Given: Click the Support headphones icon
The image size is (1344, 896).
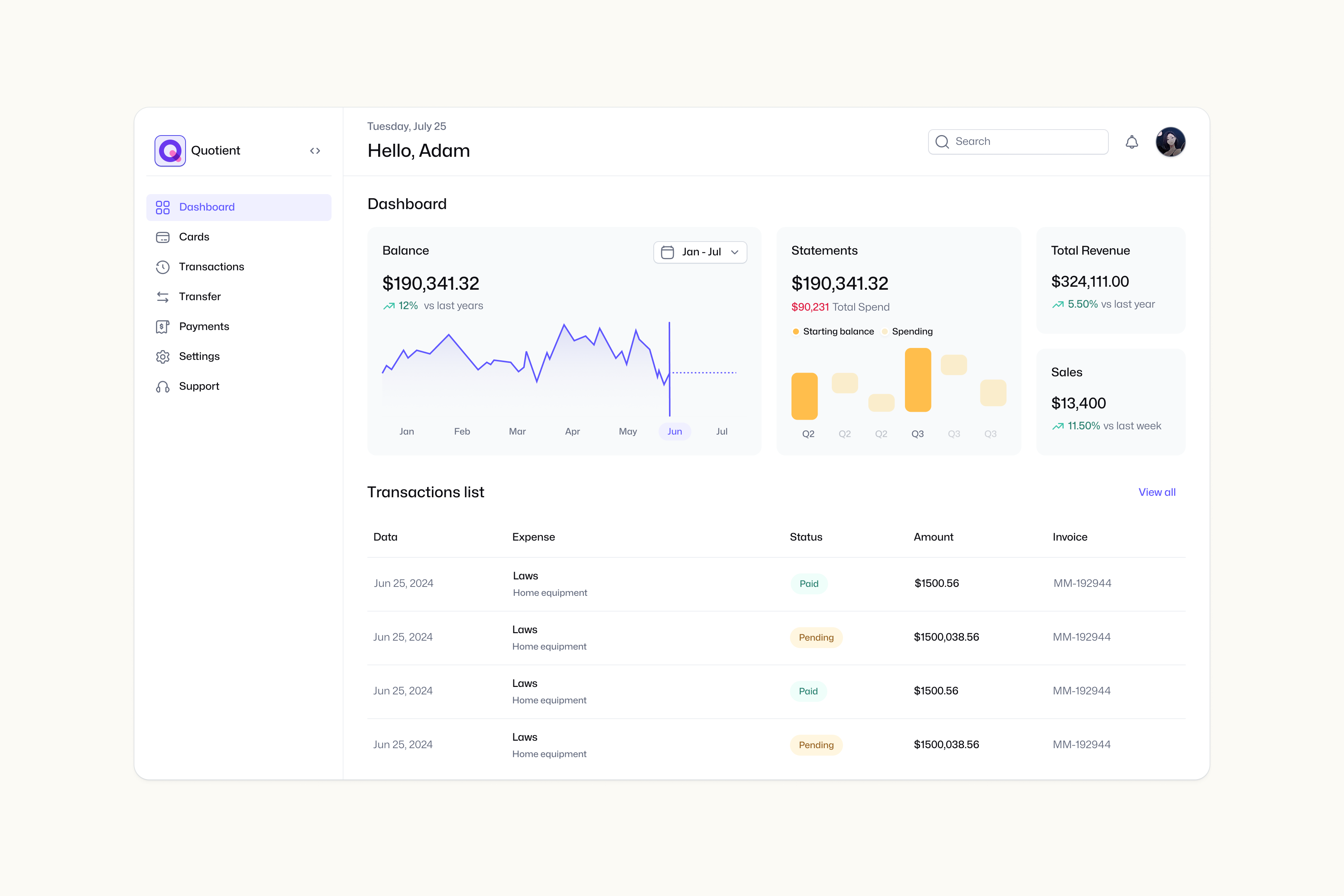Looking at the screenshot, I should tap(163, 387).
